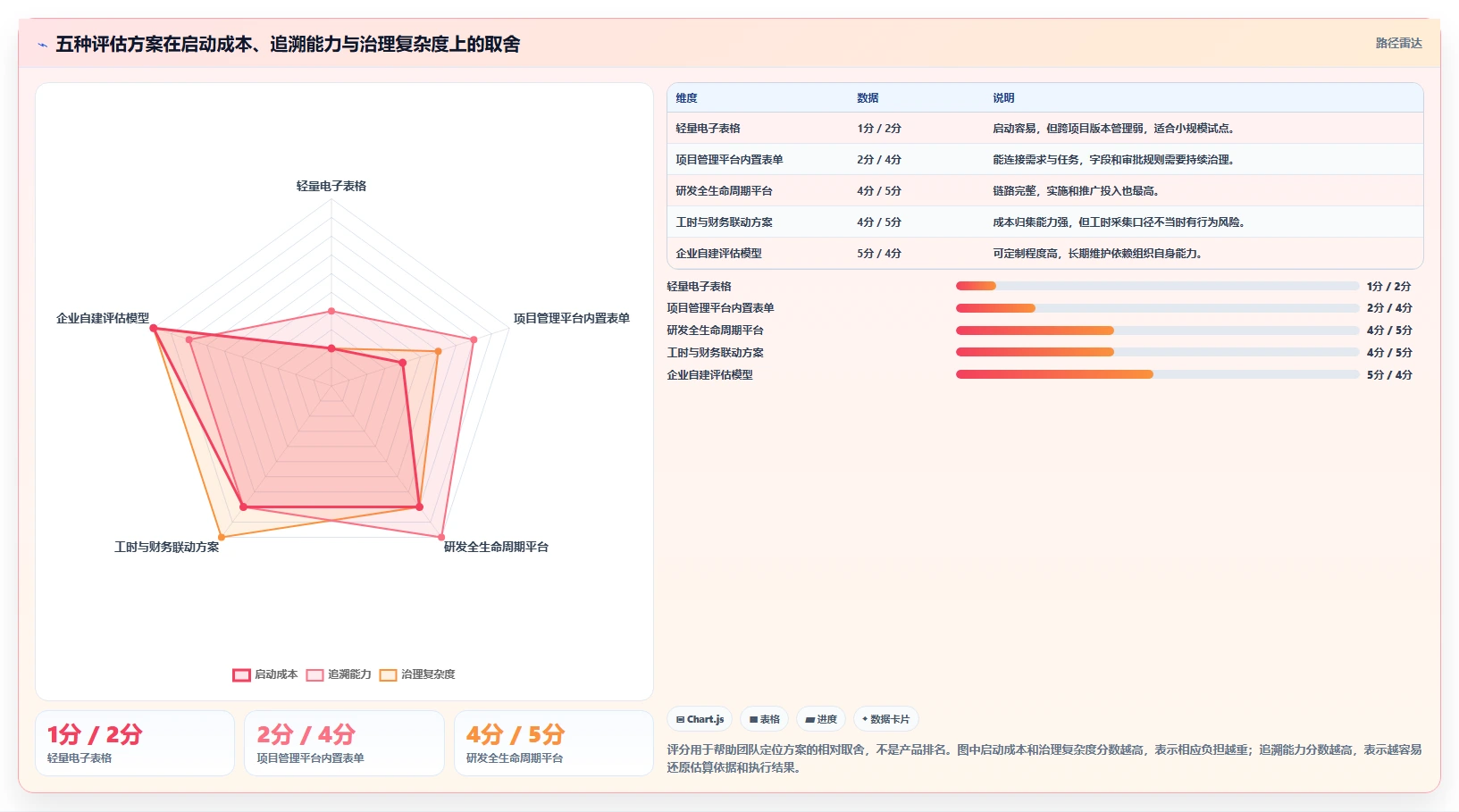Open the 2分 / 4分 项目管理平台内置表单 data card

(344, 743)
